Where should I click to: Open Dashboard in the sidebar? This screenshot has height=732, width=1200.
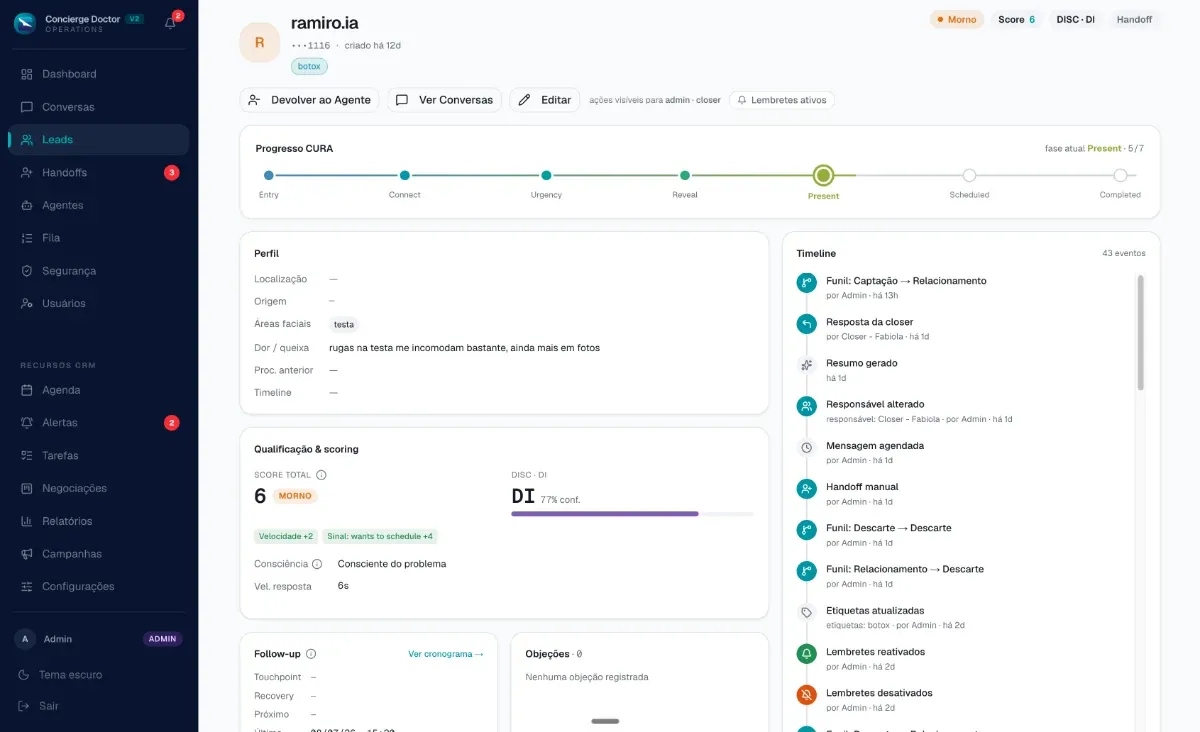tap(98, 74)
